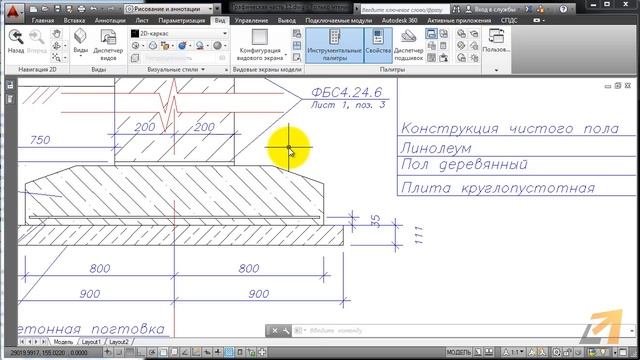
Task: Open the 2D-каркас visual style dropdown
Action: pyautogui.click(x=179, y=33)
